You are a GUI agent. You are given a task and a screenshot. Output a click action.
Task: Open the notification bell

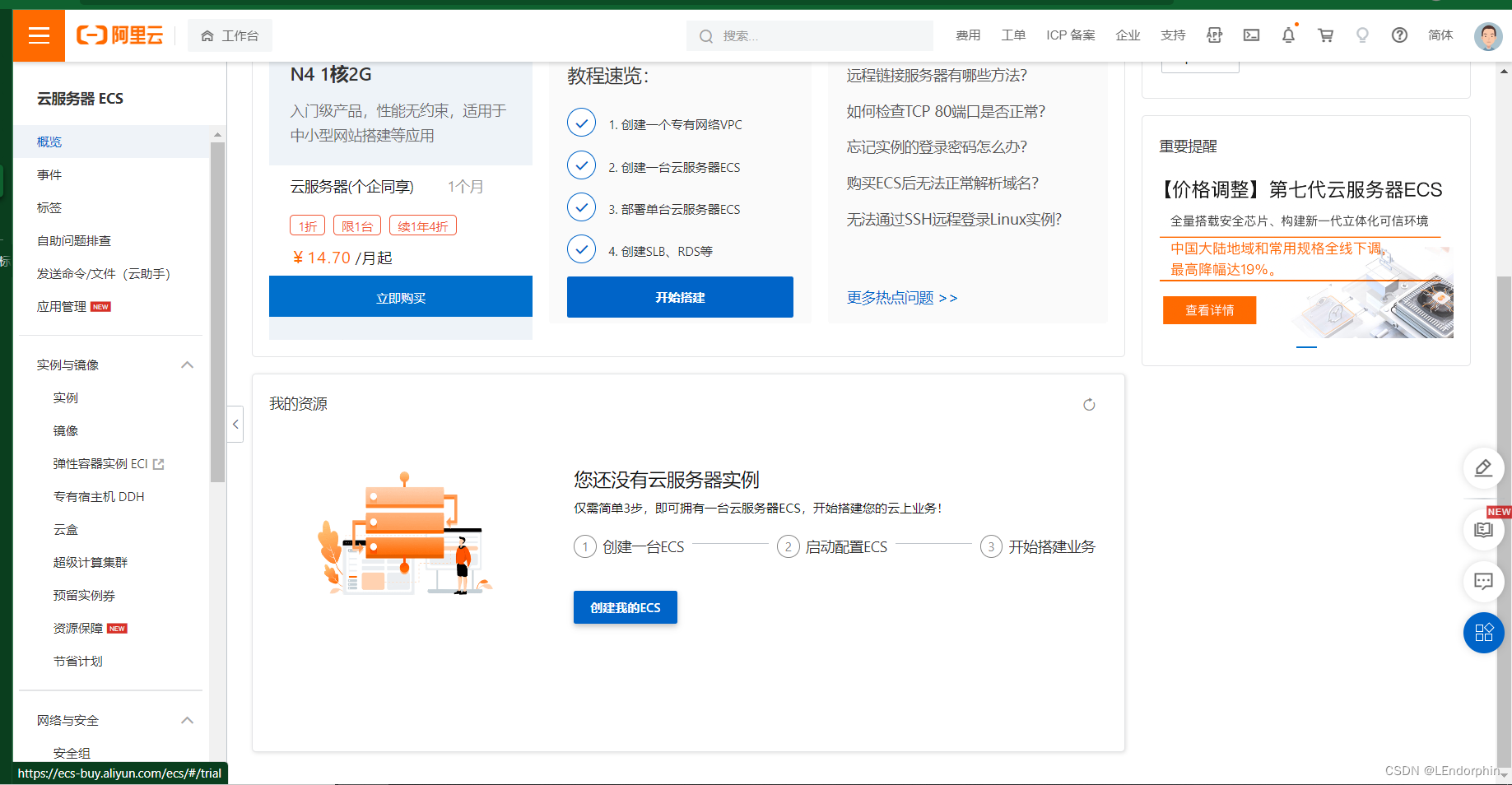coord(1288,35)
